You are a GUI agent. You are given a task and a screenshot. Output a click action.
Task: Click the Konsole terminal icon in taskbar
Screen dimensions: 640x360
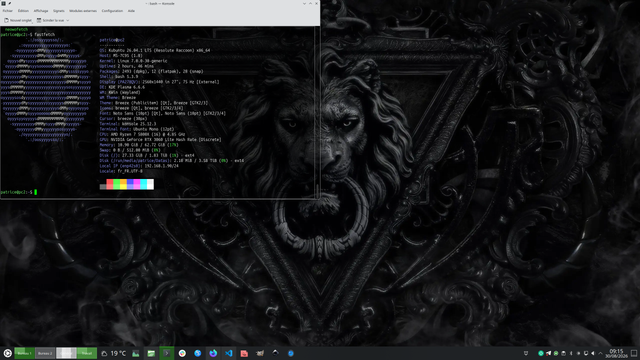167,353
